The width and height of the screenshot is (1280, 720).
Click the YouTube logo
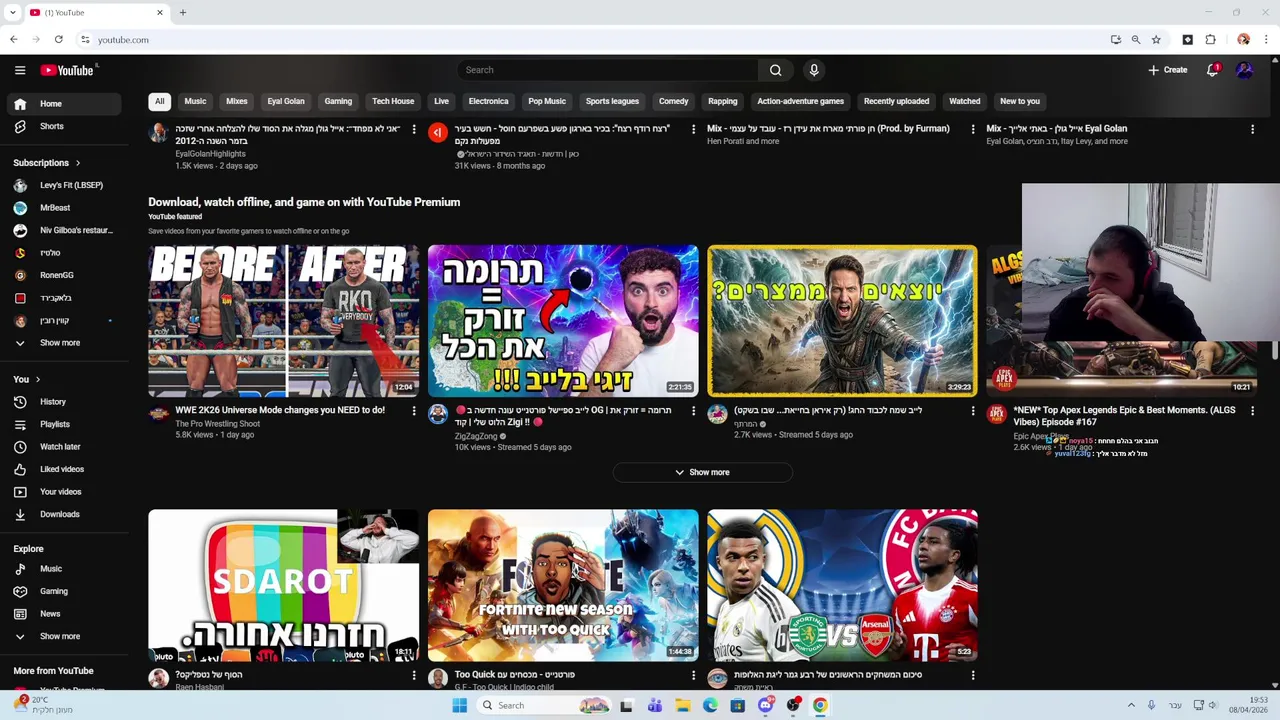[x=67, y=70]
